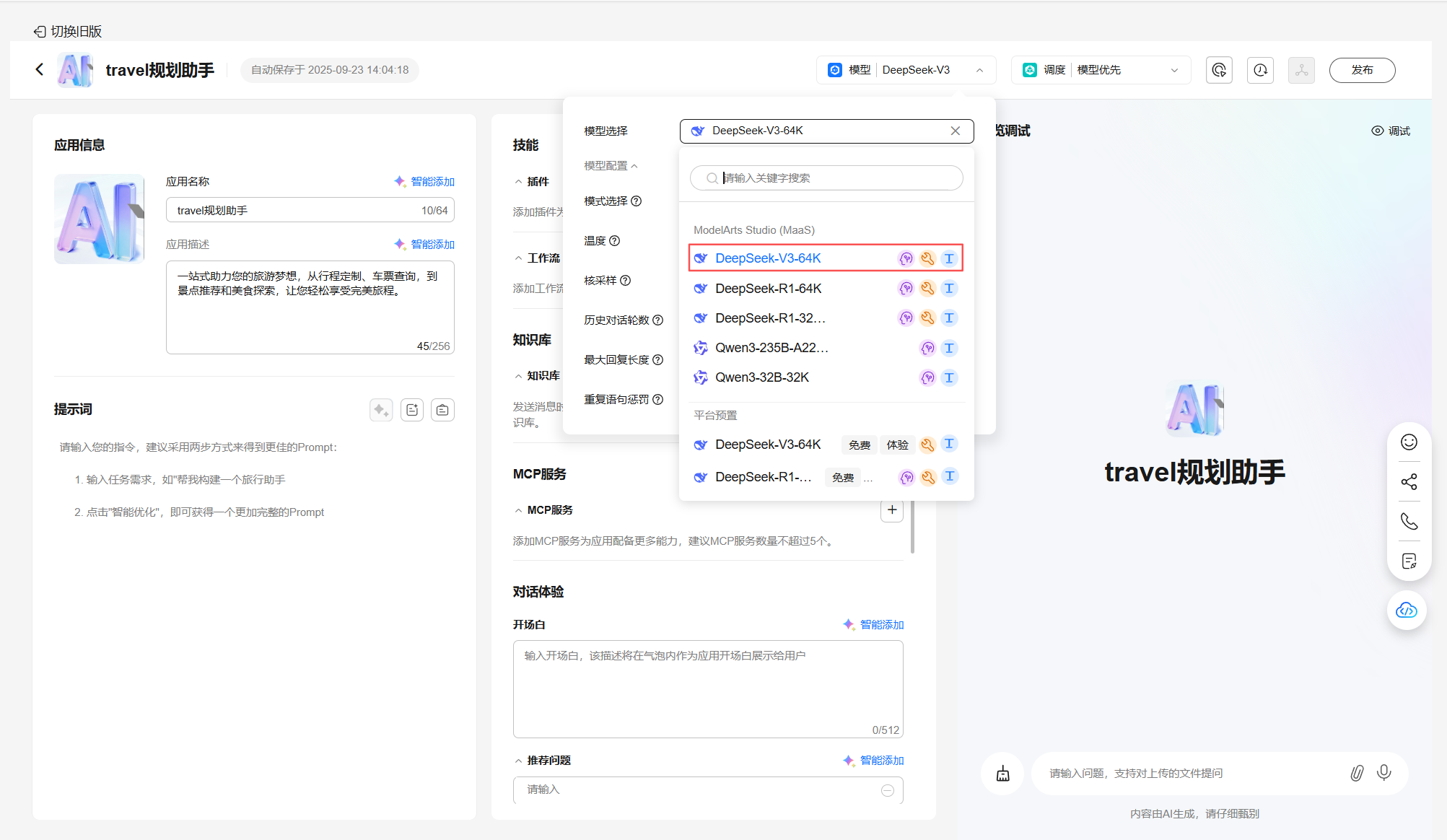Open the history clock icon in header
The width and height of the screenshot is (1447, 840).
coord(1260,70)
